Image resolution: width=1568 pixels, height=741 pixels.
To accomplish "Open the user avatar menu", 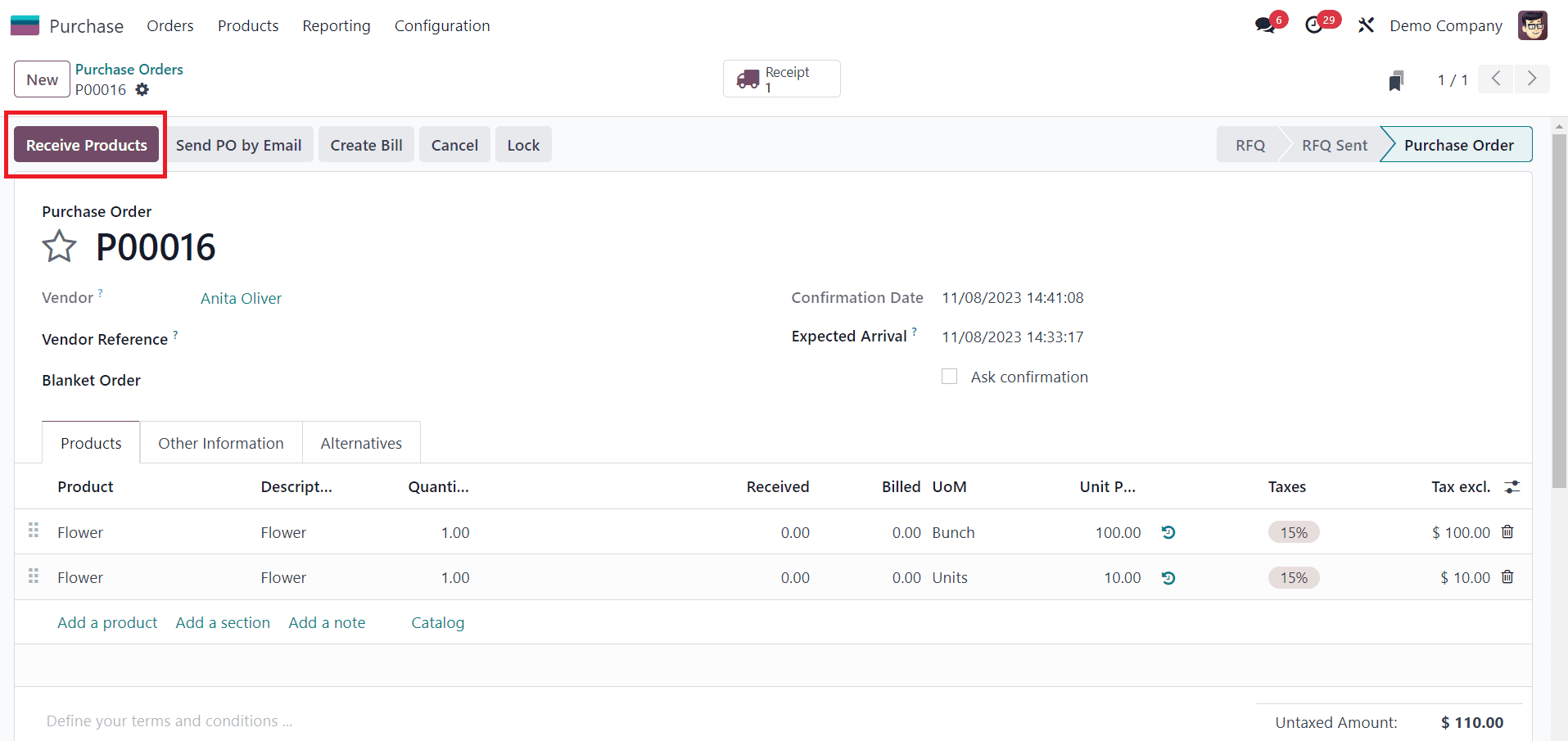I will tap(1533, 25).
